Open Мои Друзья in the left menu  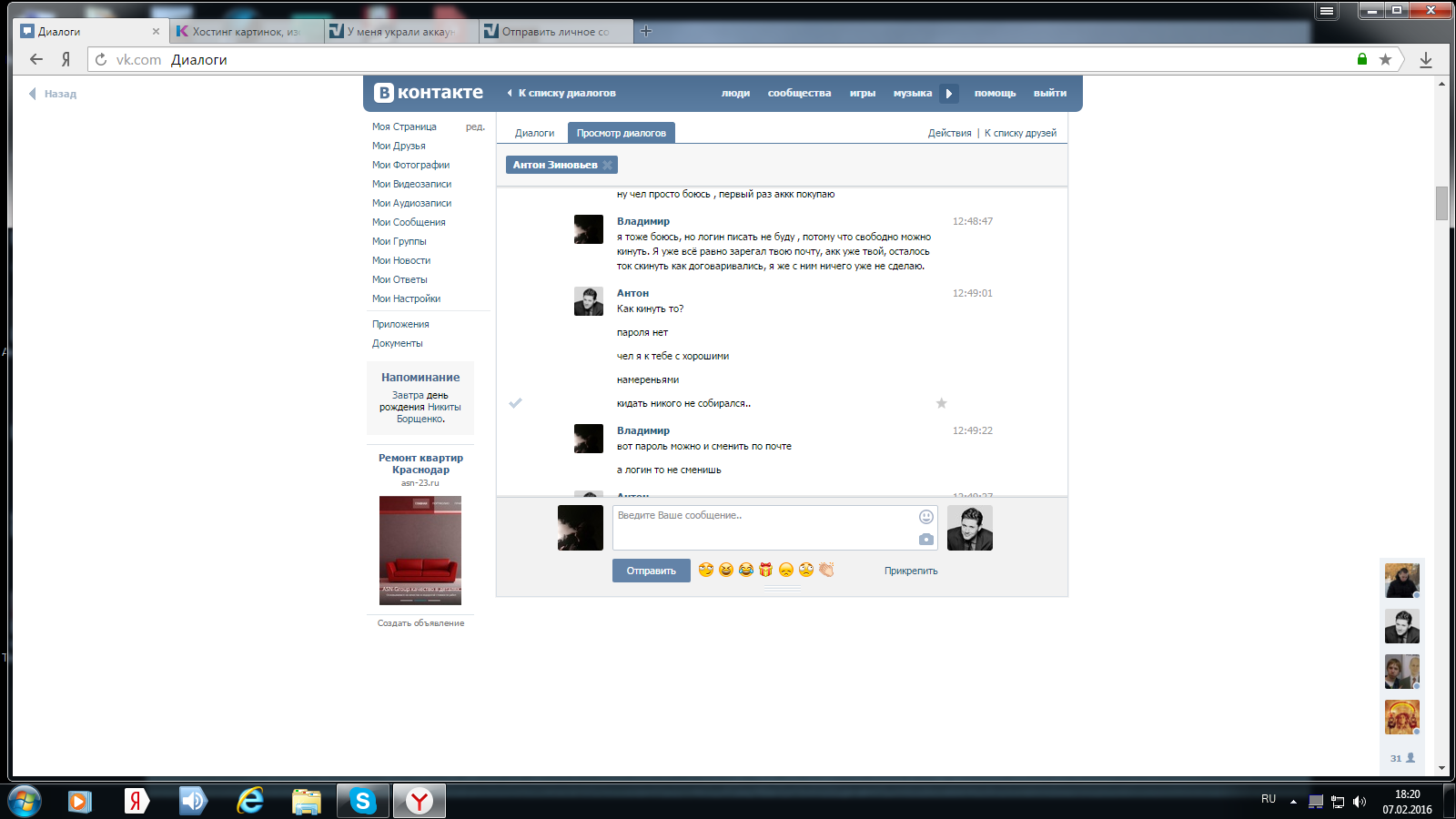[399, 146]
